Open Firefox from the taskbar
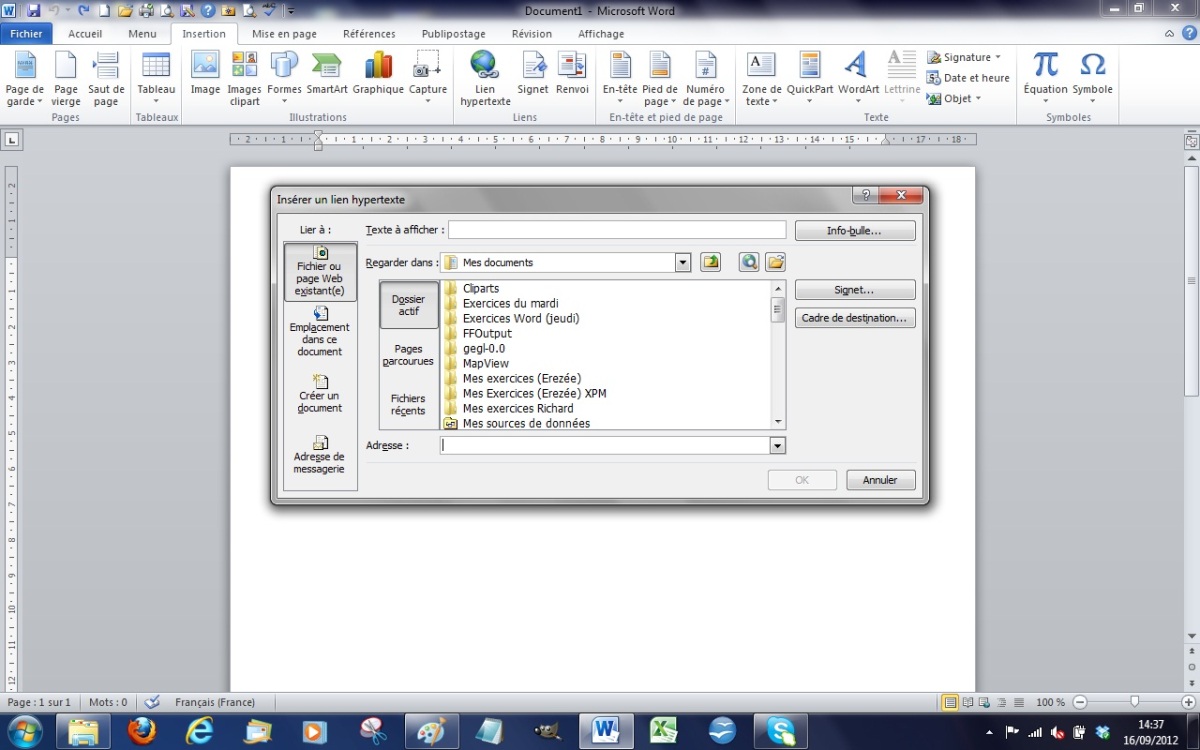 click(143, 731)
